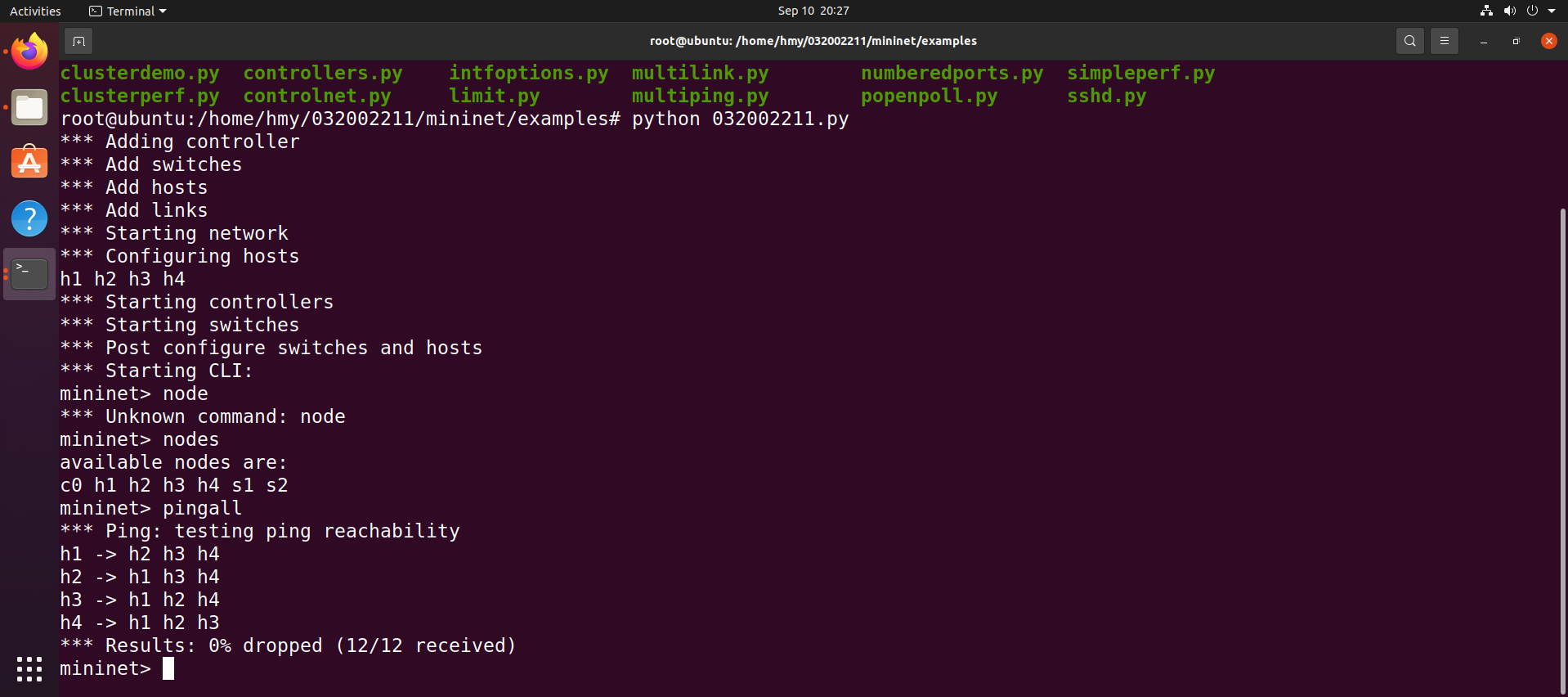
Task: Click the volume speaker icon
Action: 1509,11
